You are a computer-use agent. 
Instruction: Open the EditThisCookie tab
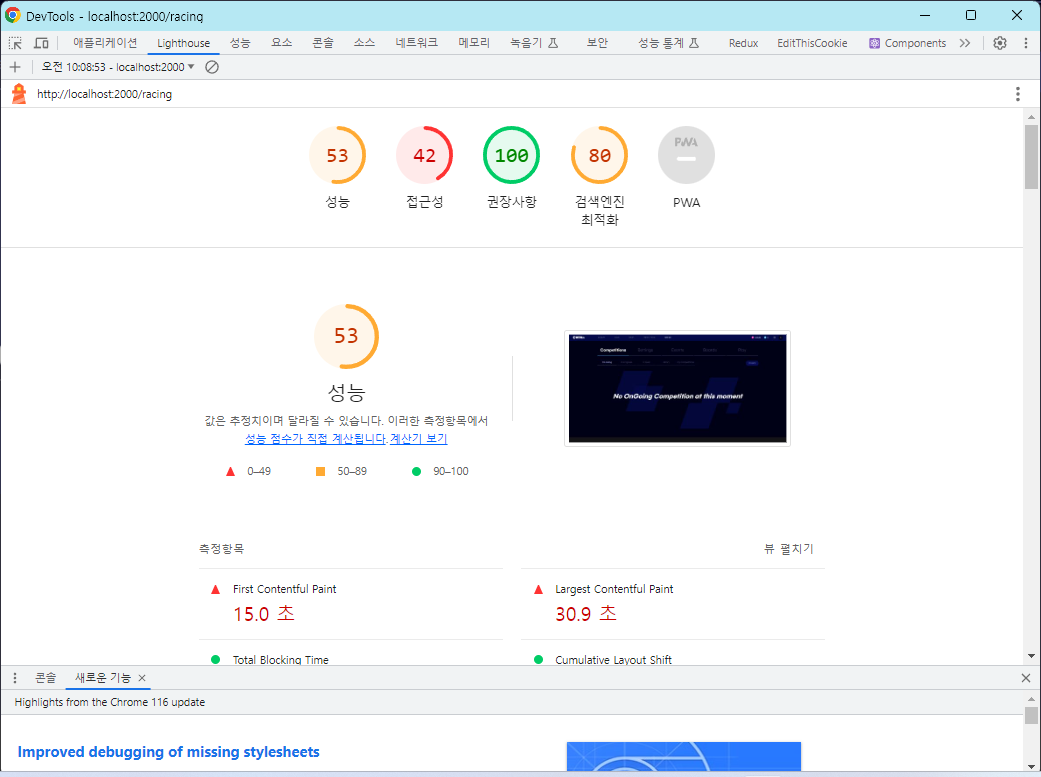(812, 43)
